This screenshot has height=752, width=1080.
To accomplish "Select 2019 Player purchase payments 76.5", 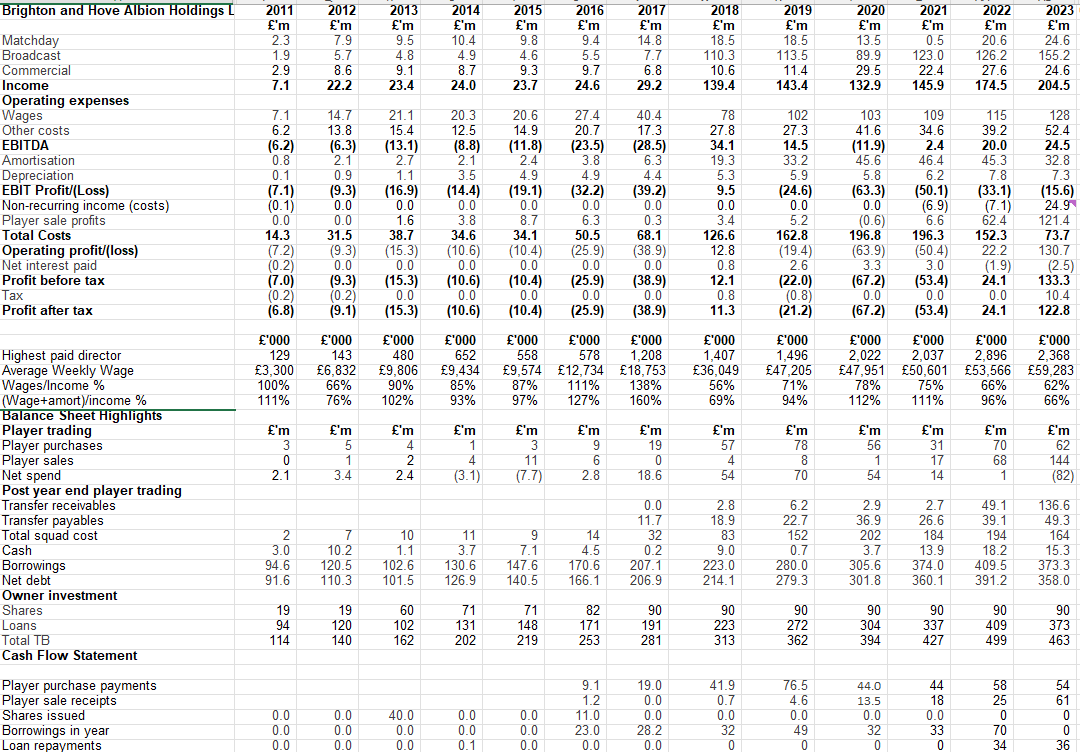I will [x=796, y=686].
